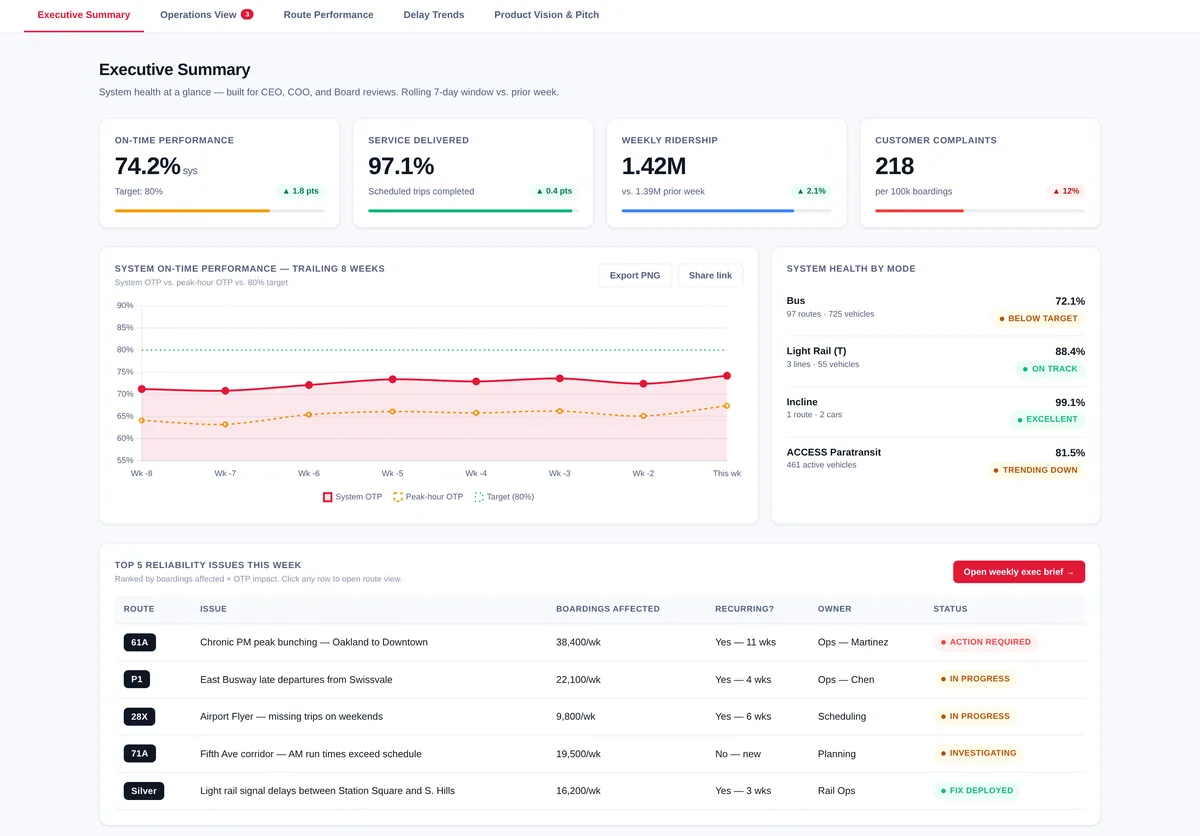Click the "Chronic PM peak bunching" issue row
The height and width of the screenshot is (836, 1200).
tap(600, 642)
